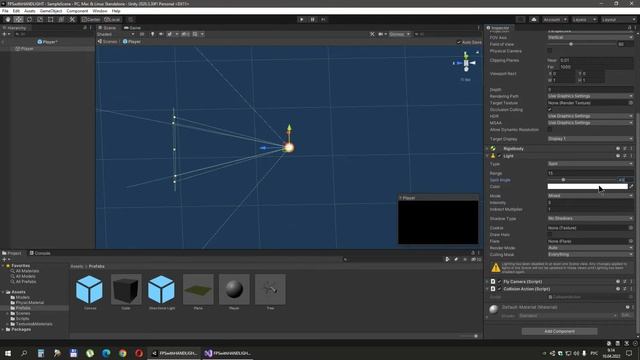Toggle Local handle rotation button
Screen dimensions: 640x360
(112, 19)
